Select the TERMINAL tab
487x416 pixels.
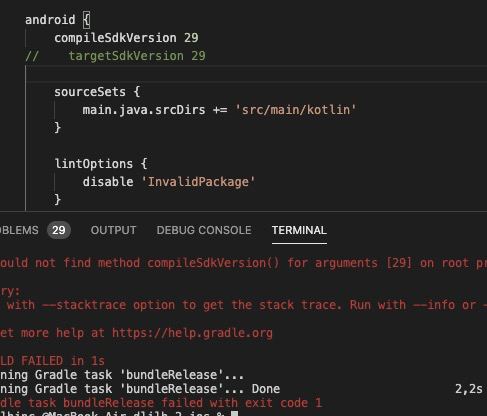pyautogui.click(x=299, y=230)
